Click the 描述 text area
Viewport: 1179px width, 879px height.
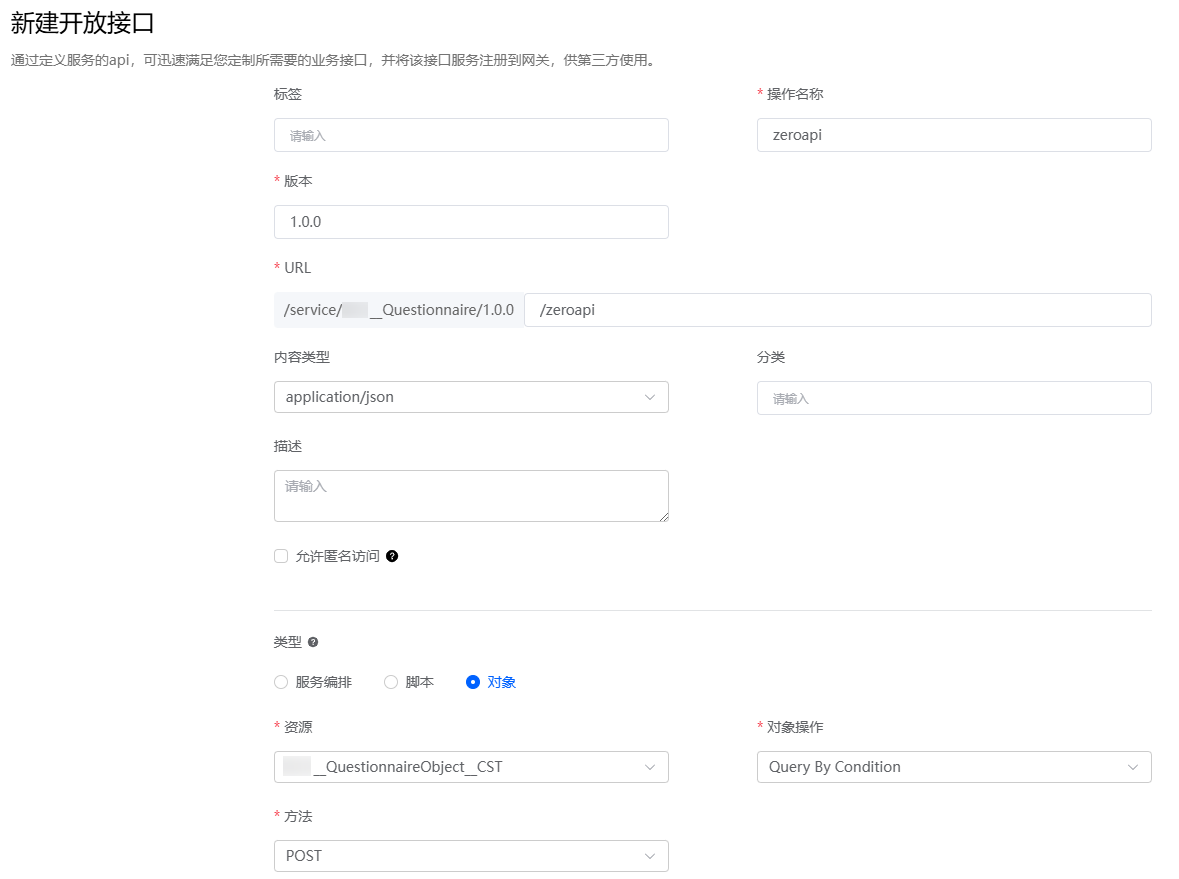point(471,496)
